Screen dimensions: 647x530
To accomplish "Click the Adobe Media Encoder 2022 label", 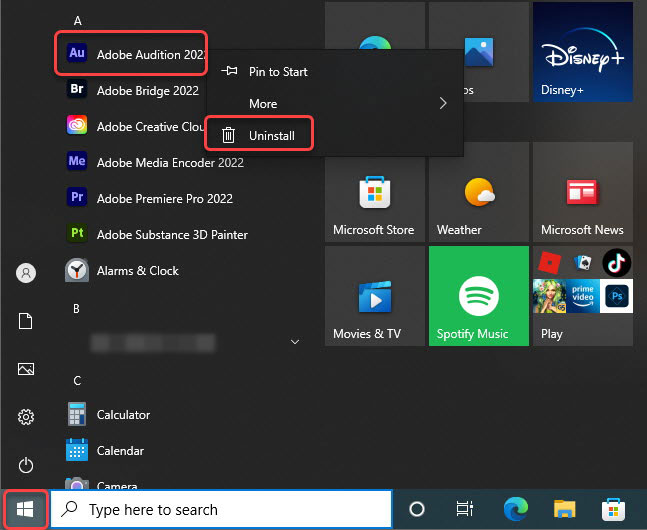I will 170,163.
